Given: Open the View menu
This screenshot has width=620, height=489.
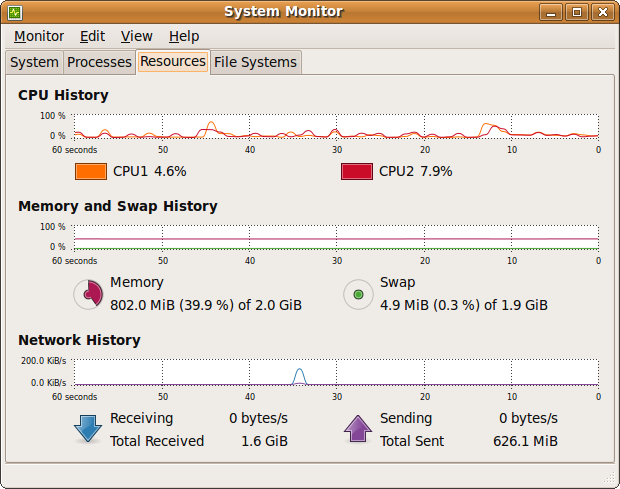Looking at the screenshot, I should coord(137,36).
